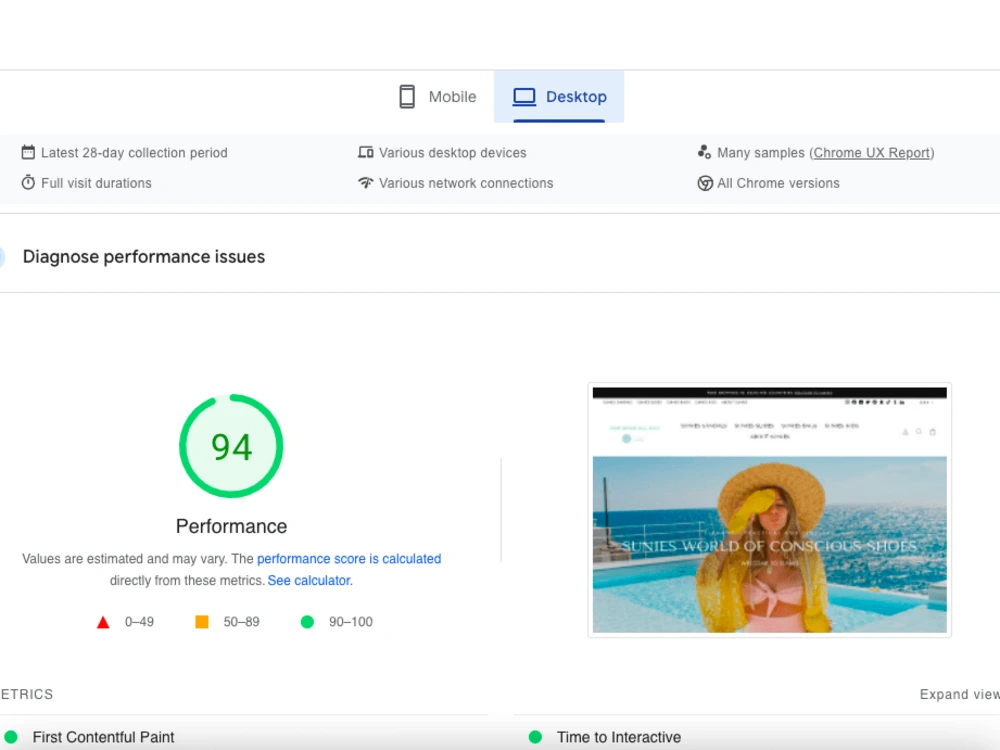The image size is (1000, 750).
Task: Click Expand view in the metrics section
Action: point(959,694)
